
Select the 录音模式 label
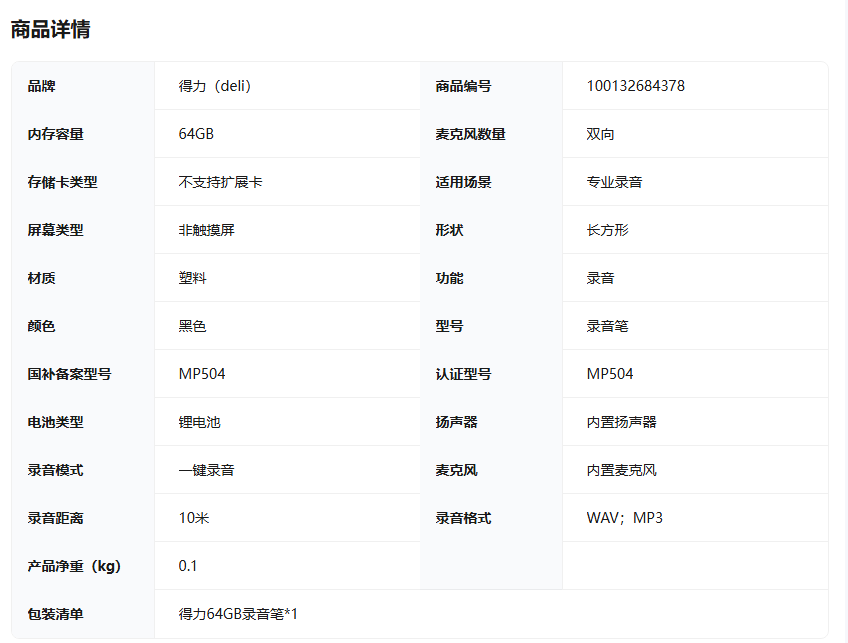coord(56,470)
